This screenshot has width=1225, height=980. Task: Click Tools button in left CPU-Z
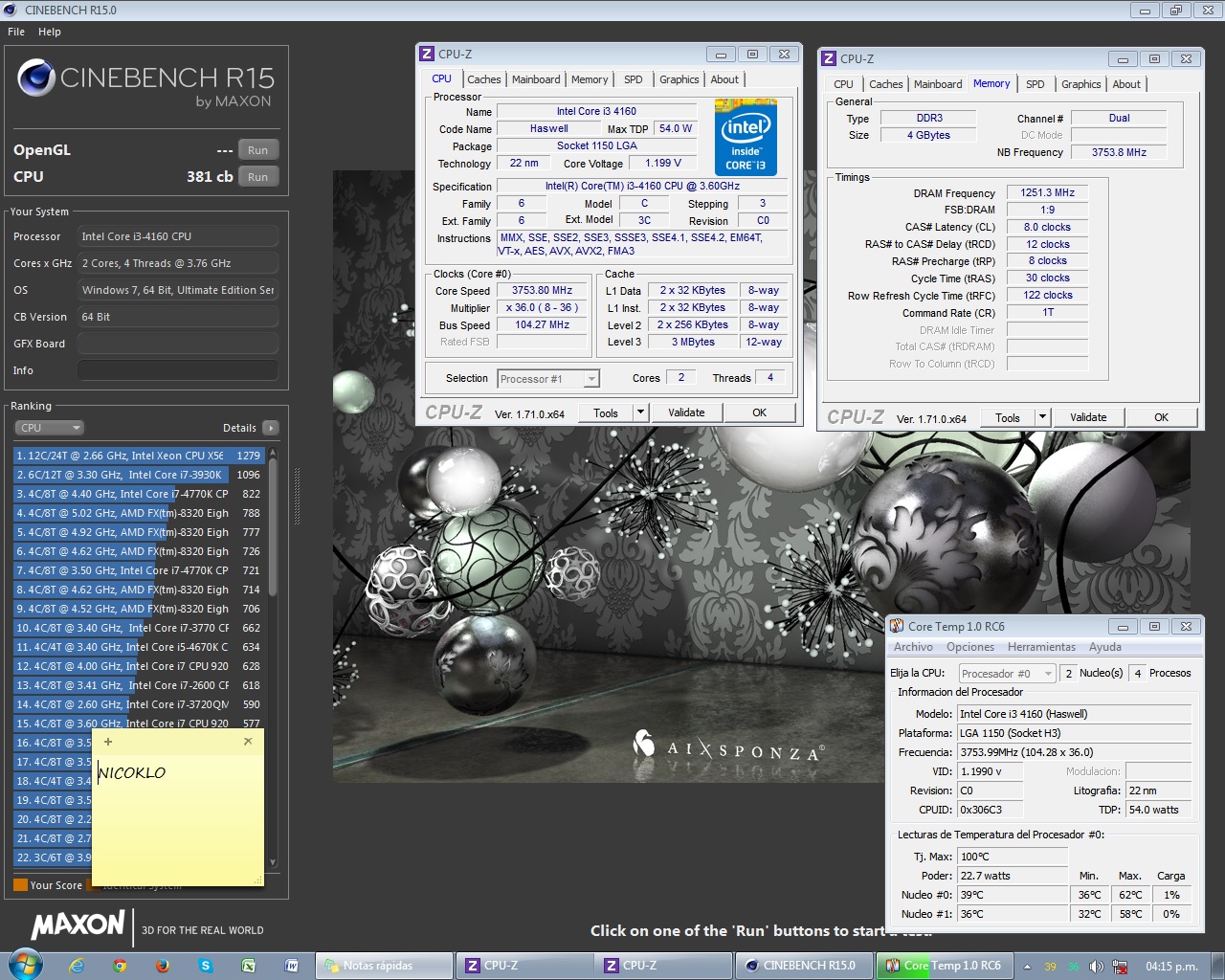pos(606,412)
